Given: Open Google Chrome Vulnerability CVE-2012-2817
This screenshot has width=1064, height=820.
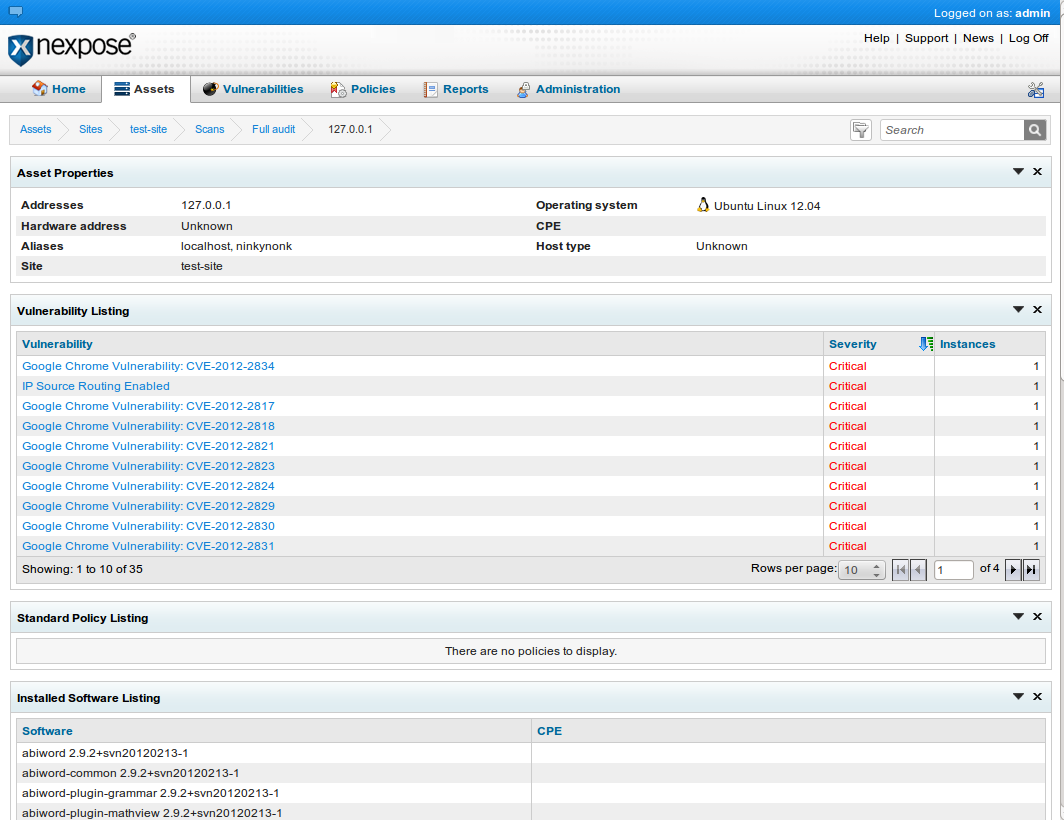Looking at the screenshot, I should tap(148, 406).
